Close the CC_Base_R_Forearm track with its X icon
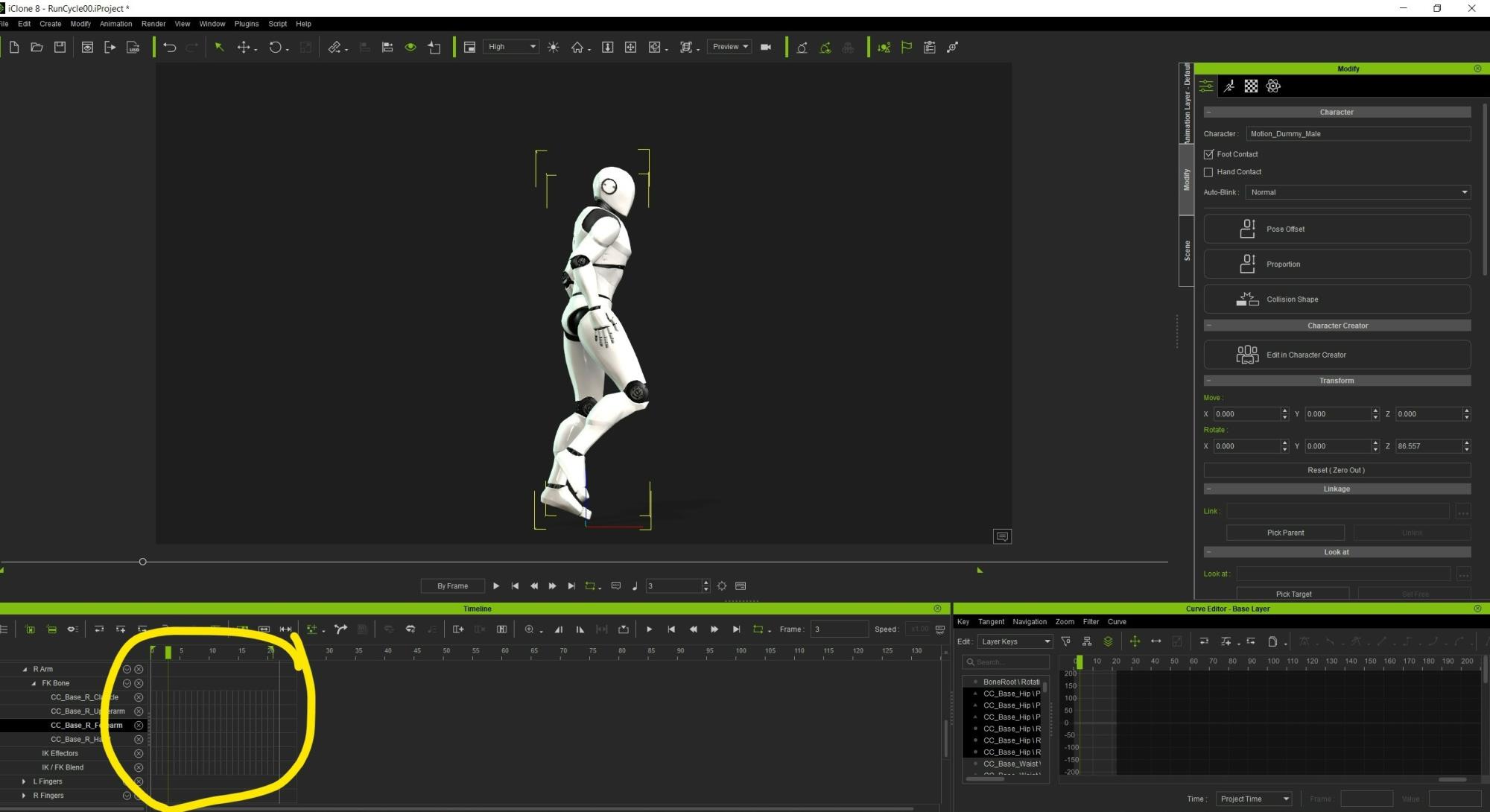 (x=139, y=725)
